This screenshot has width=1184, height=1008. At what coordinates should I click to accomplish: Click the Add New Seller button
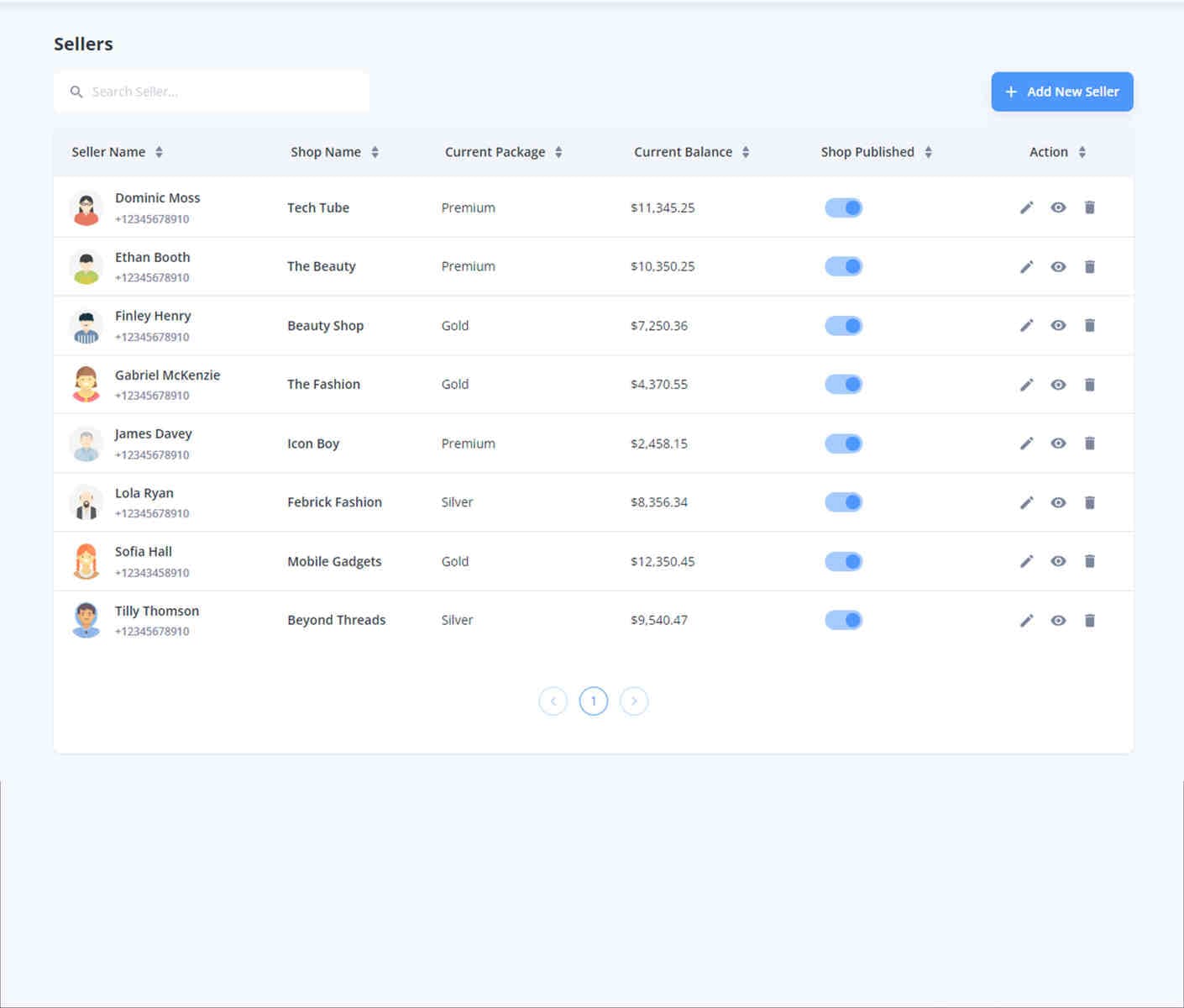pyautogui.click(x=1061, y=92)
